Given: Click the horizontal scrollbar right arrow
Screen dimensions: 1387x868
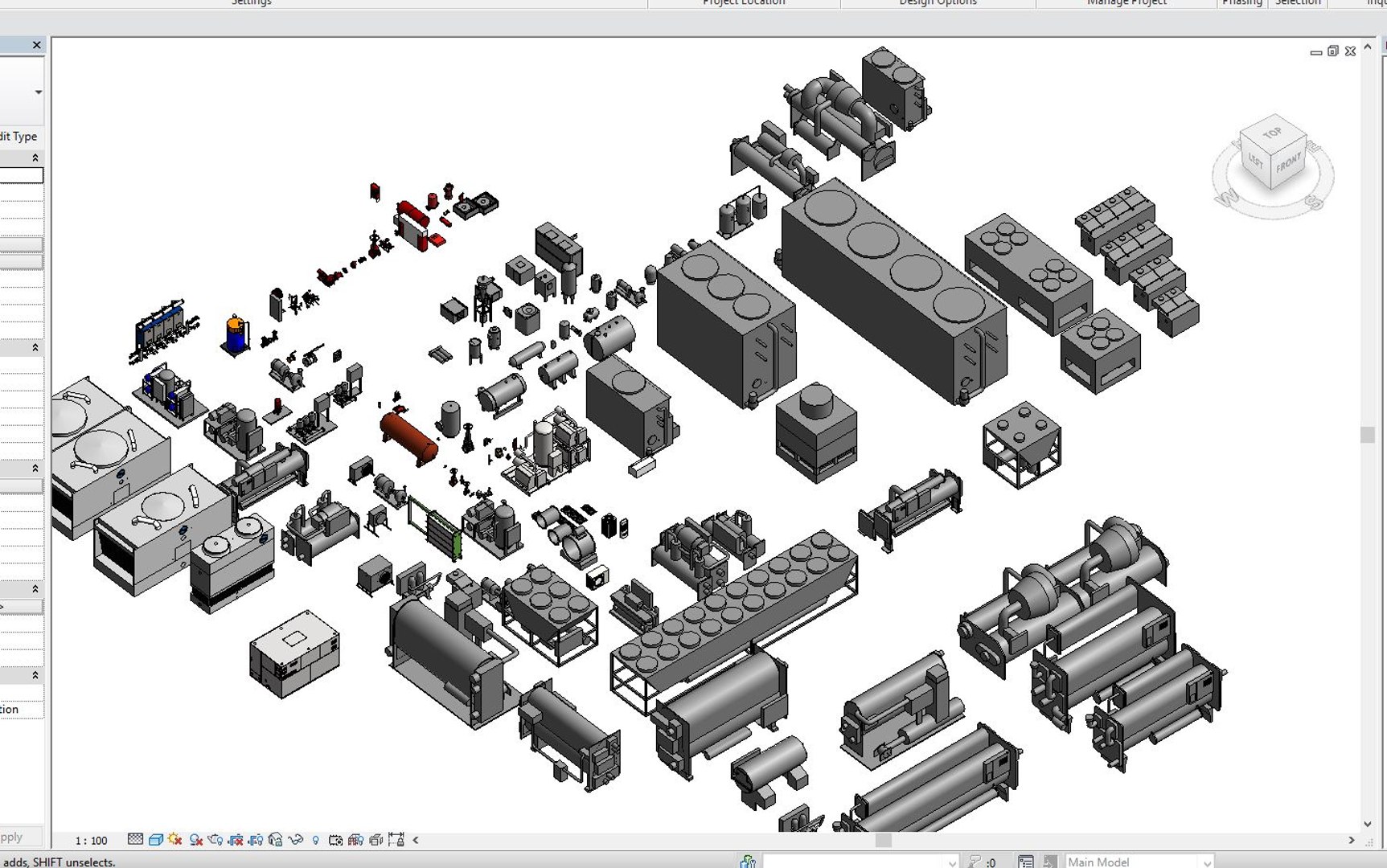Looking at the screenshot, I should pos(1352,841).
